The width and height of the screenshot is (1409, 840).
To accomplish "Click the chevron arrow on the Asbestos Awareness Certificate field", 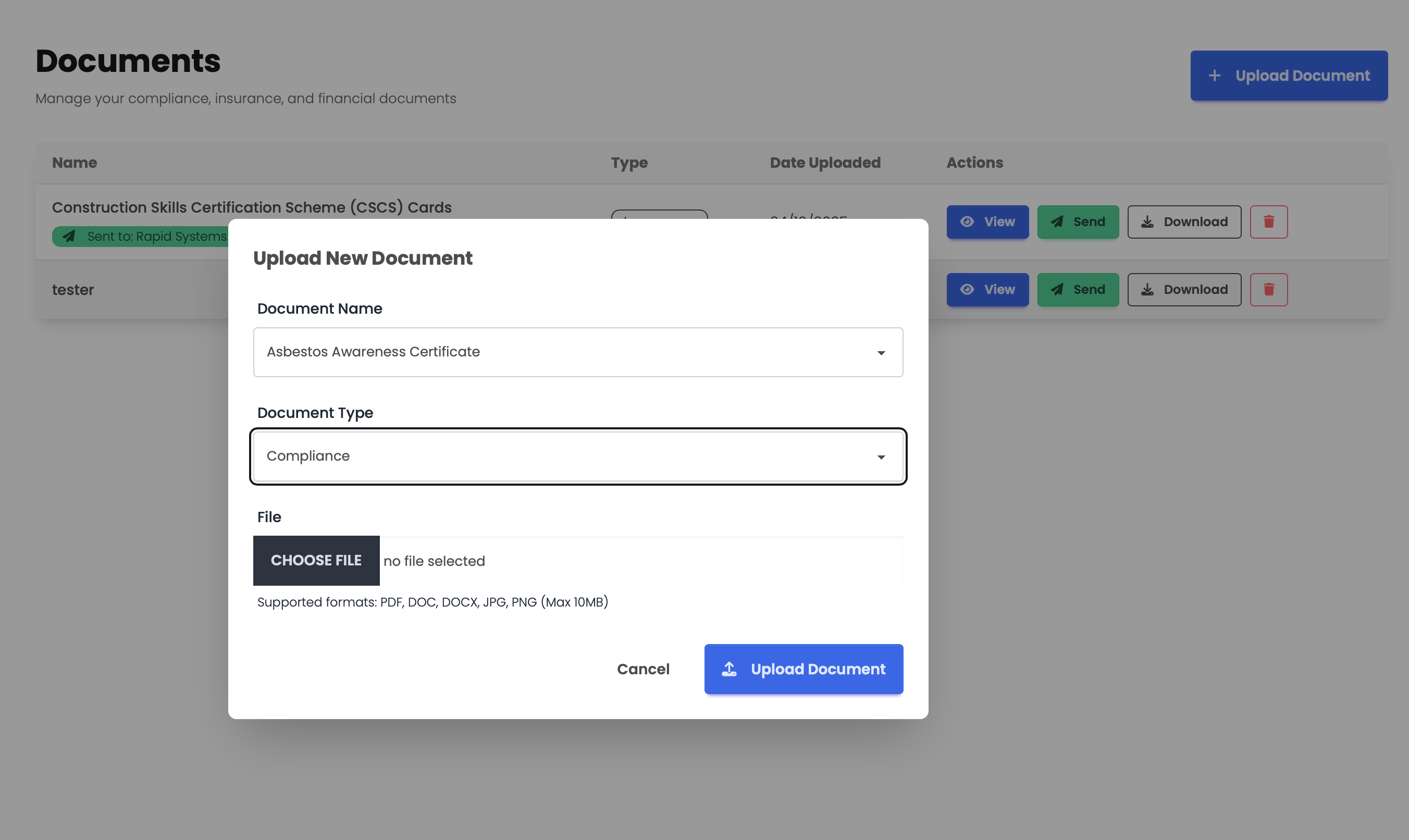I will 881,352.
